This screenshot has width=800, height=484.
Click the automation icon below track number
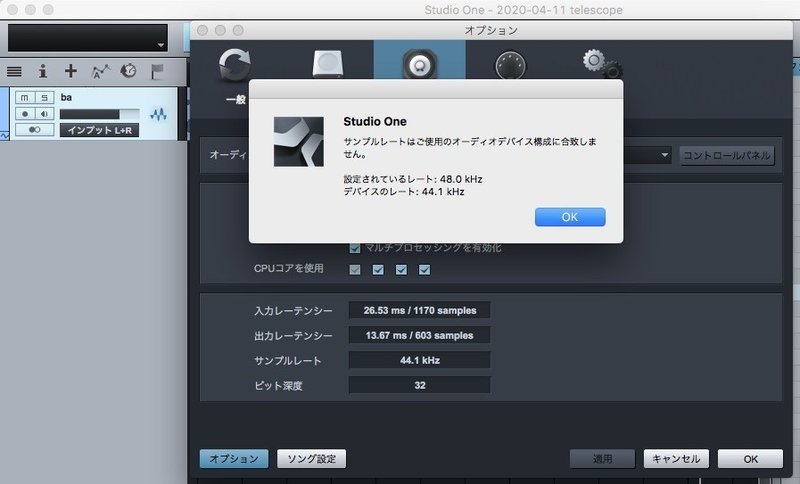[4, 136]
